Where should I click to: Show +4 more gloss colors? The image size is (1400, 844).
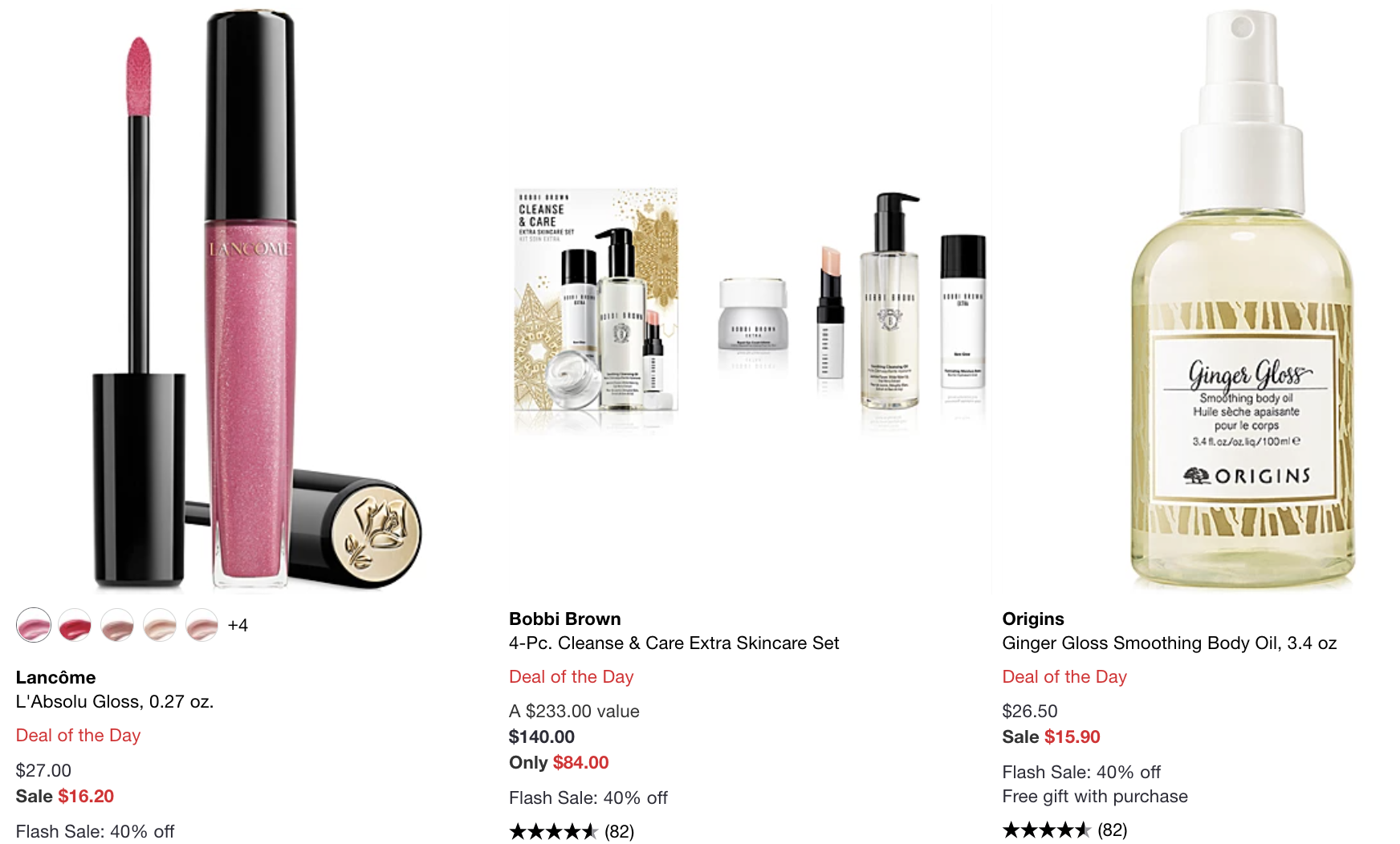(238, 625)
